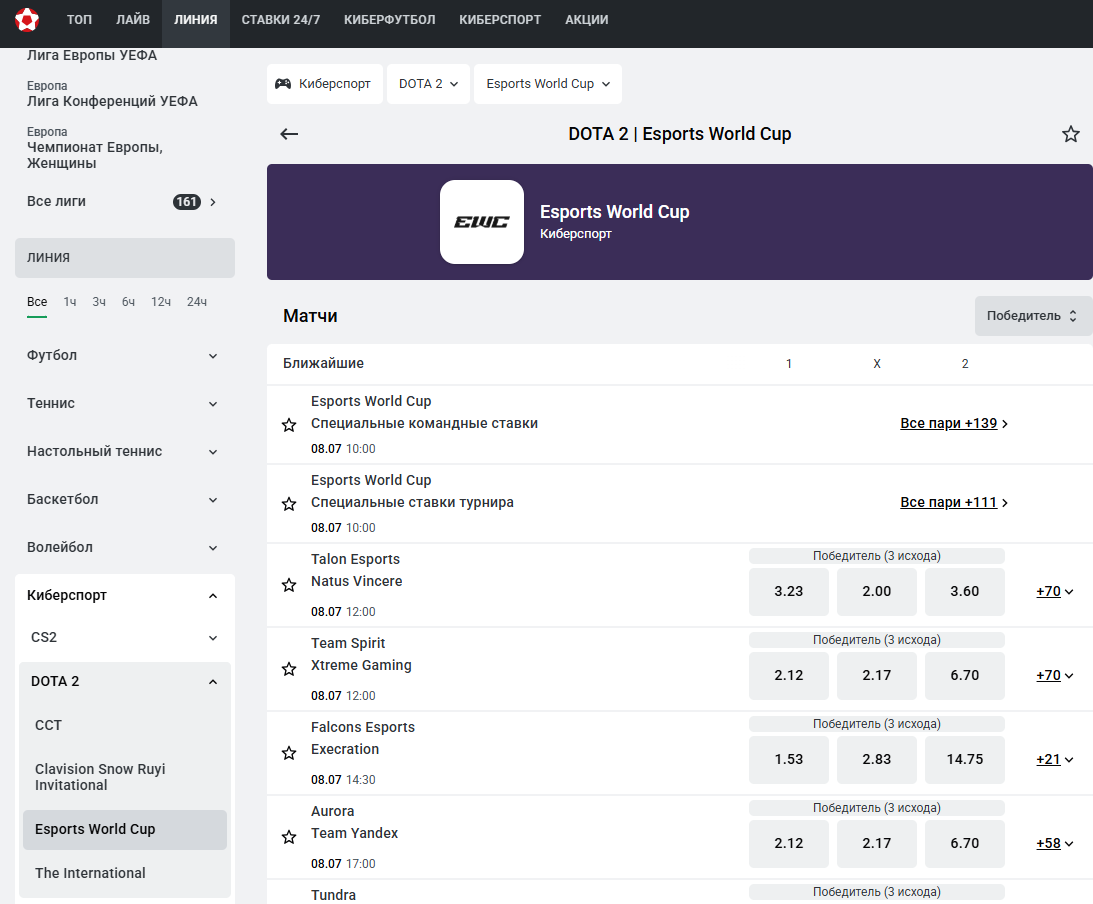This screenshot has height=904, width=1093.
Task: Bet on Natus Vincere at 3.60
Action: pos(965,591)
